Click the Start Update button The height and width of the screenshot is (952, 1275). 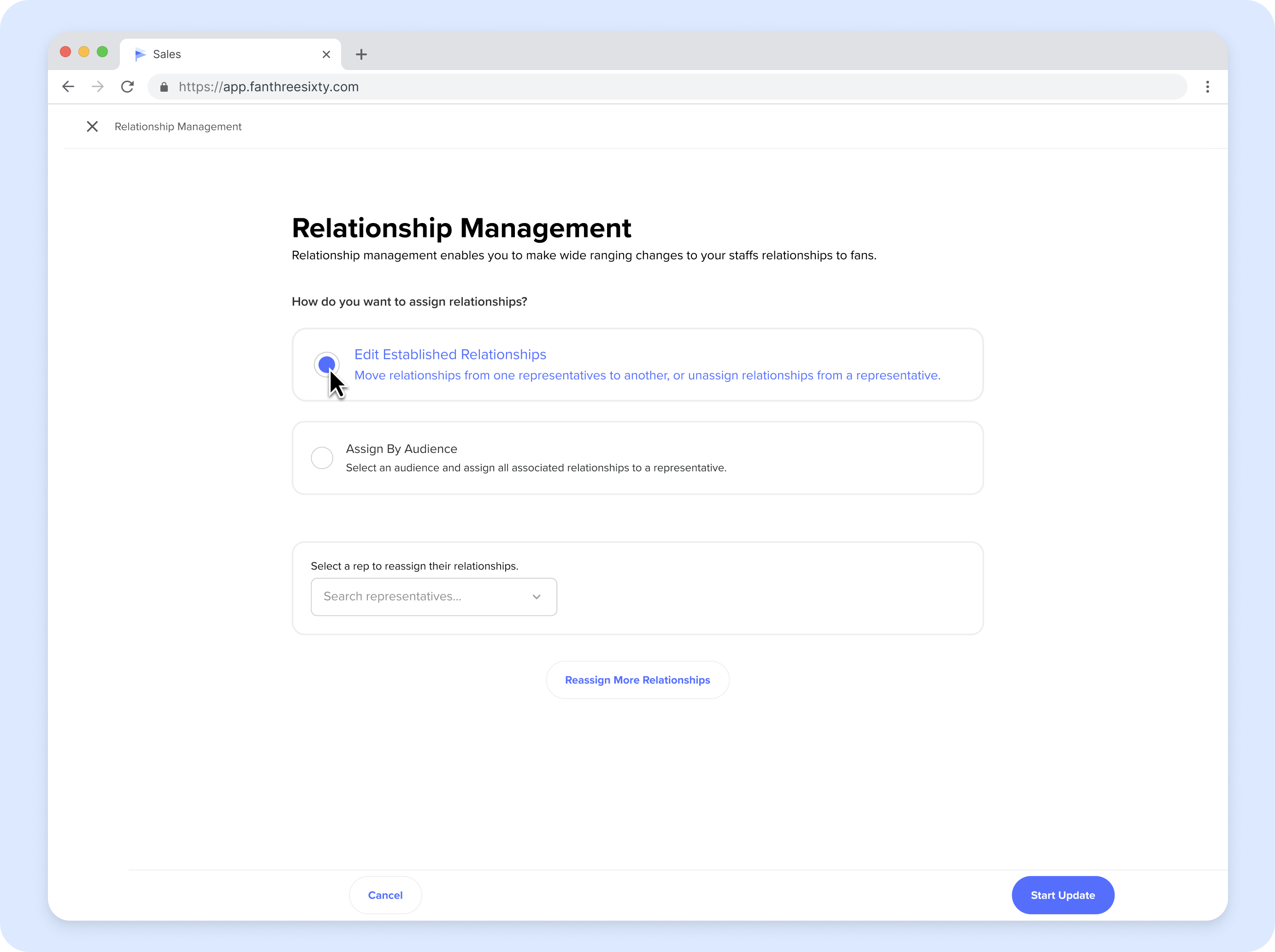coord(1063,895)
